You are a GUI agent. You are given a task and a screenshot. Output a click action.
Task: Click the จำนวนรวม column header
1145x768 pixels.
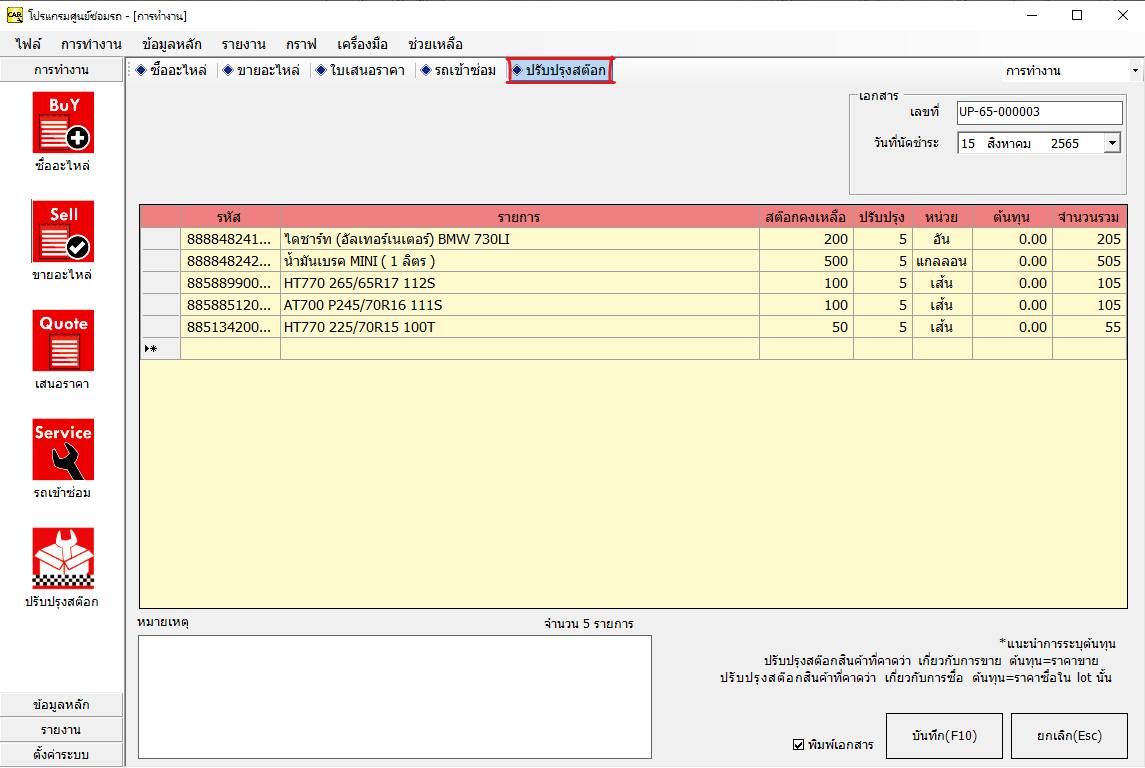(1089, 217)
